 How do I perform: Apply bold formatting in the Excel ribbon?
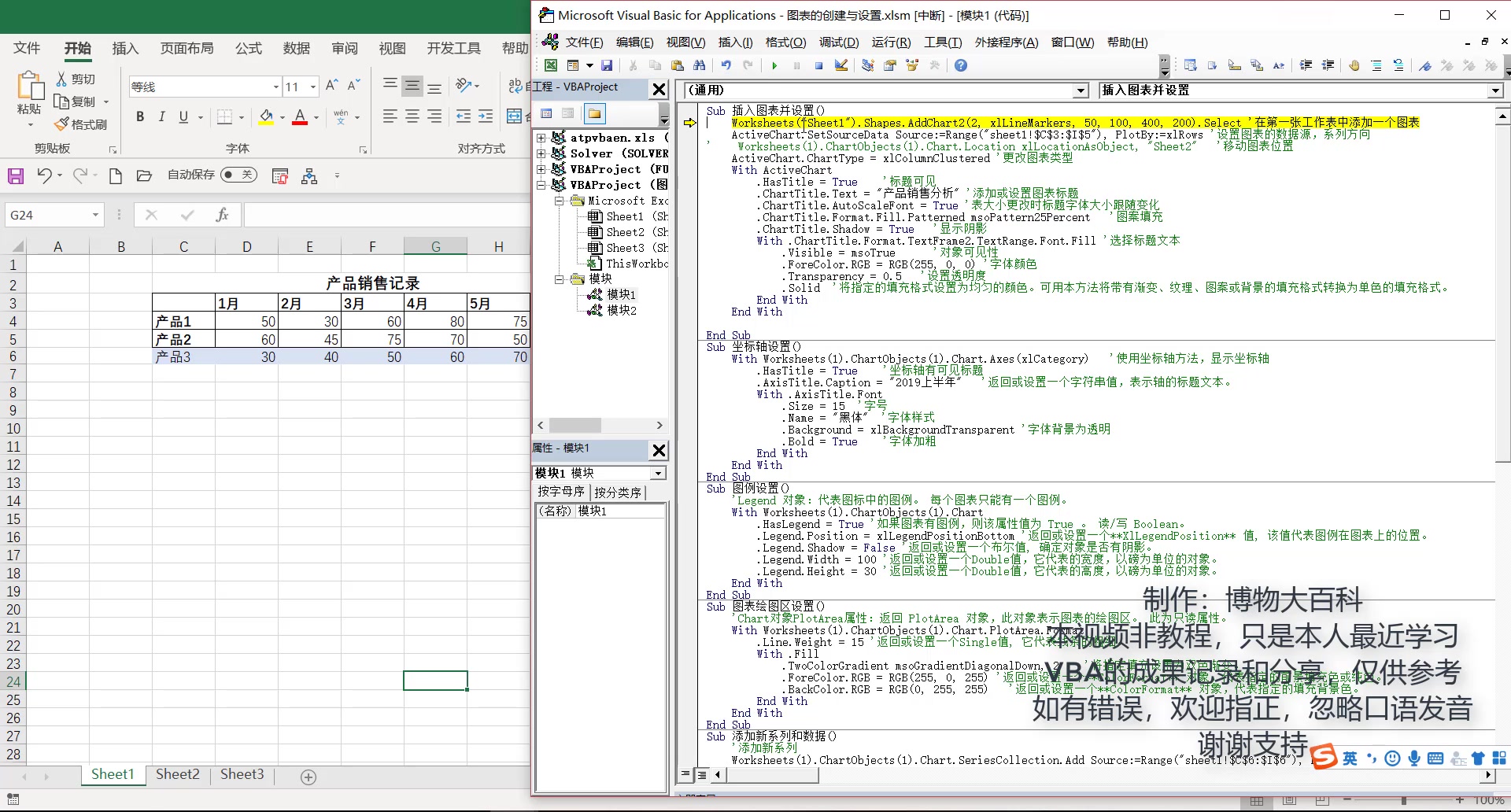pyautogui.click(x=141, y=116)
